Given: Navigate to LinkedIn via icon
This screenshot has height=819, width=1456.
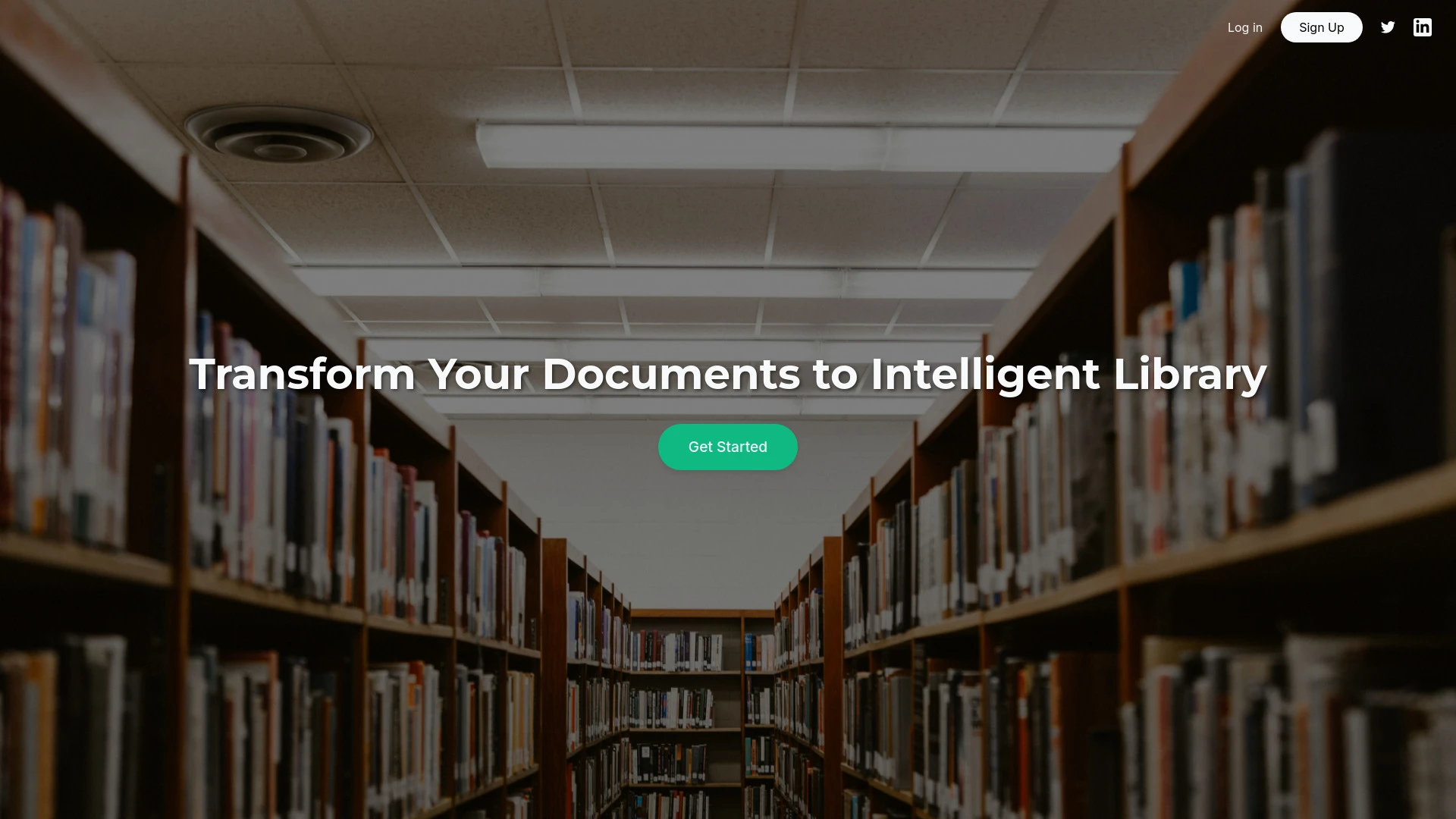Looking at the screenshot, I should (1423, 27).
